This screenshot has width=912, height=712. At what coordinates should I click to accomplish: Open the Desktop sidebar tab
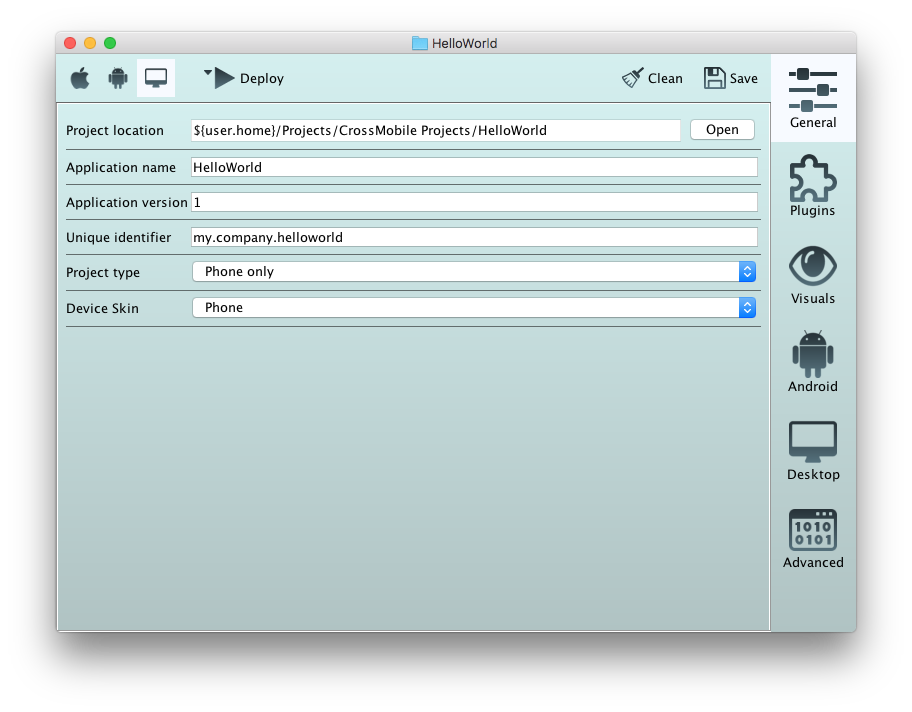click(813, 451)
